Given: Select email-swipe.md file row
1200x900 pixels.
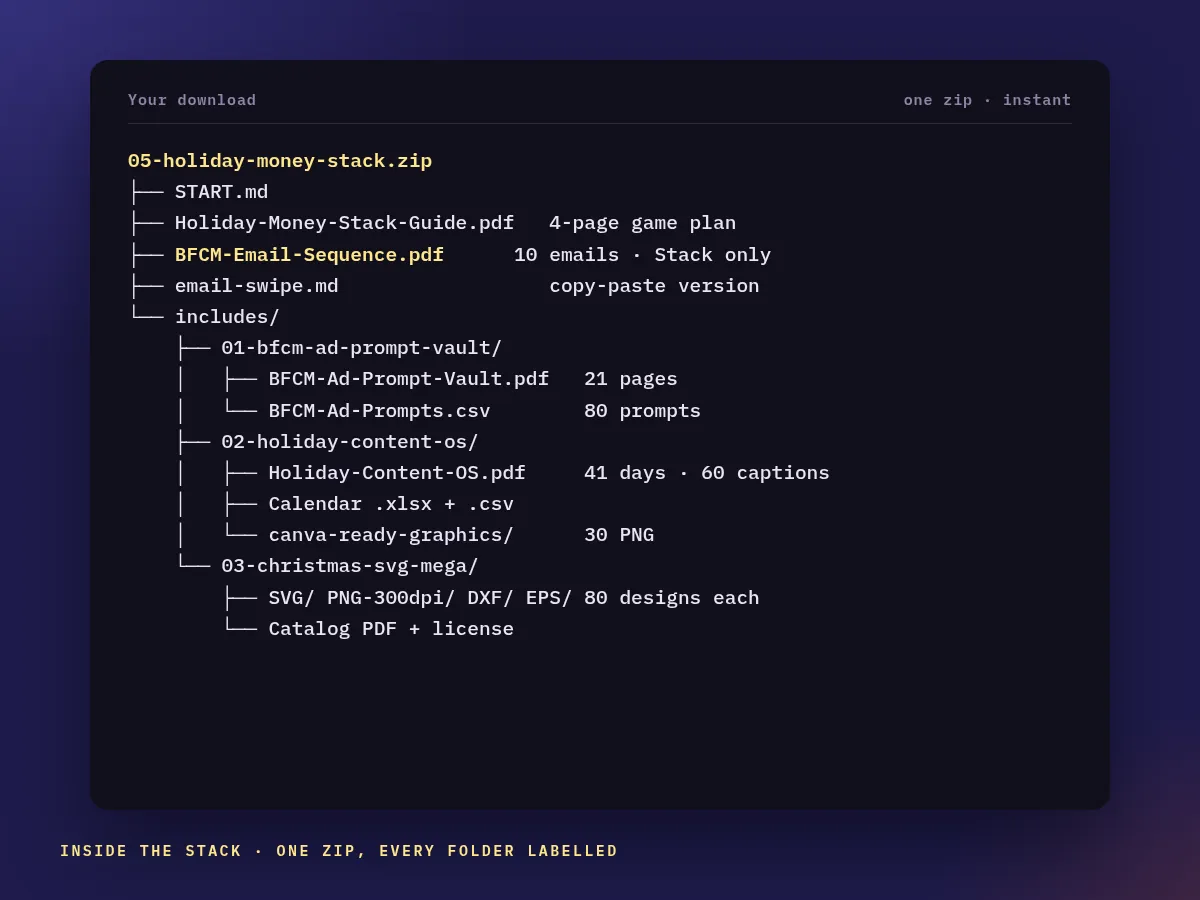Looking at the screenshot, I should [256, 286].
